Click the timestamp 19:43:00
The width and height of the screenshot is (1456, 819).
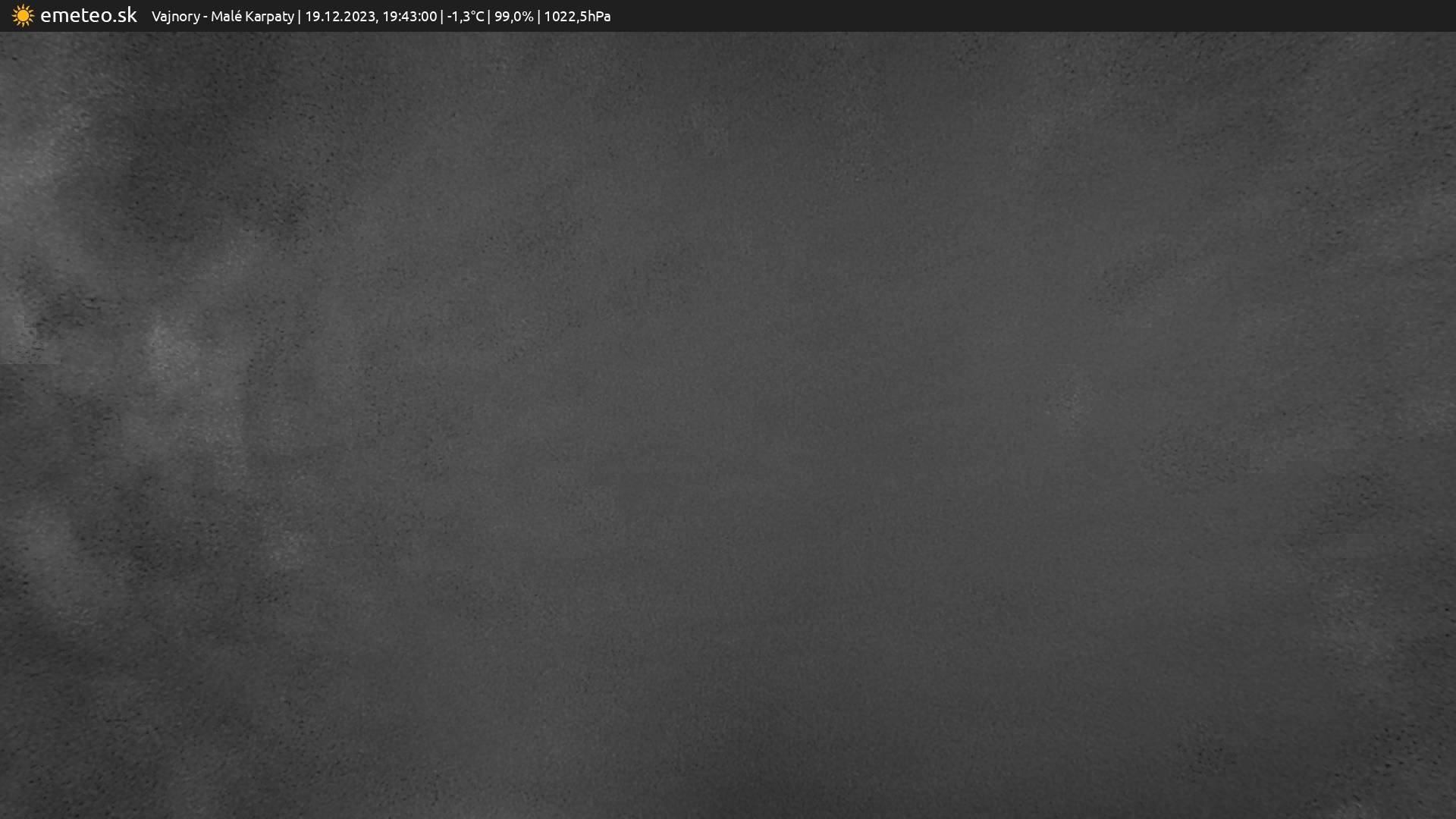(409, 17)
